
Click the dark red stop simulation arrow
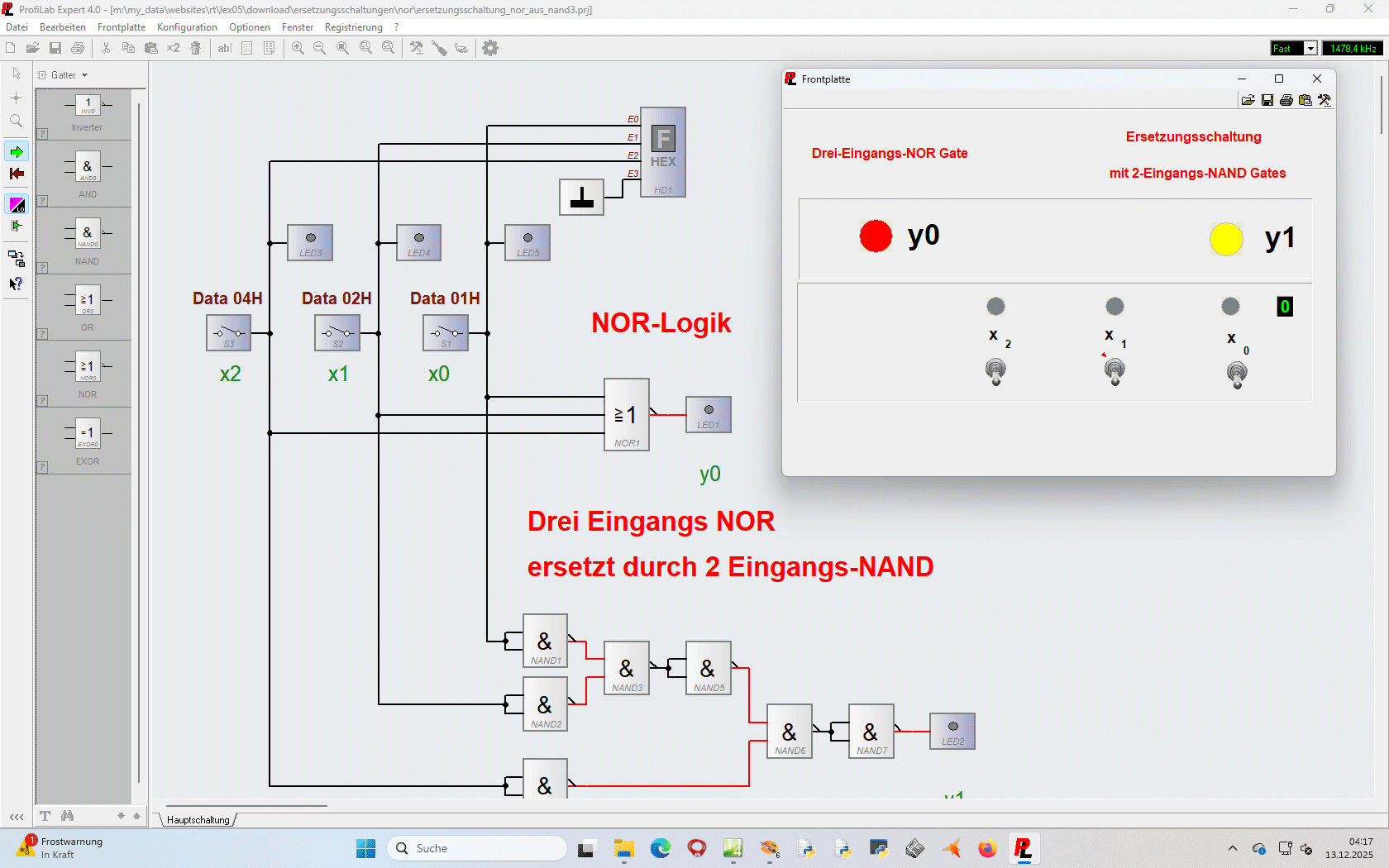tap(17, 174)
